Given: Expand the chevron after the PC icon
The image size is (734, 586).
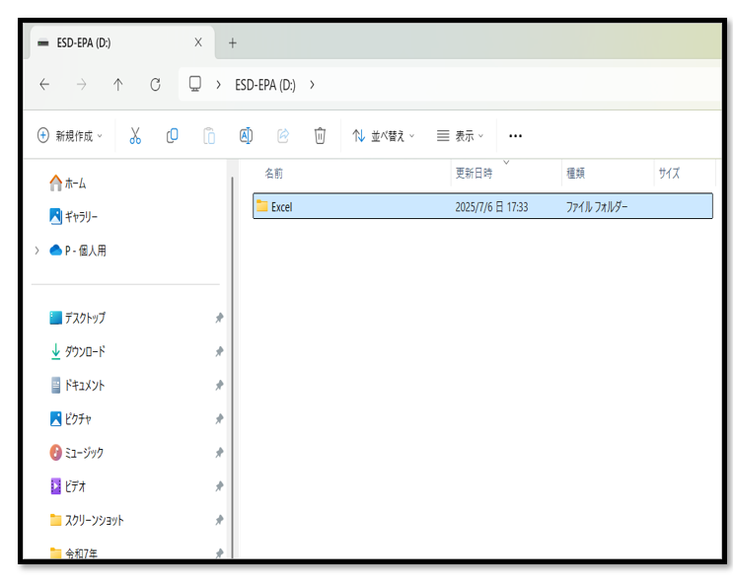Looking at the screenshot, I should point(219,85).
